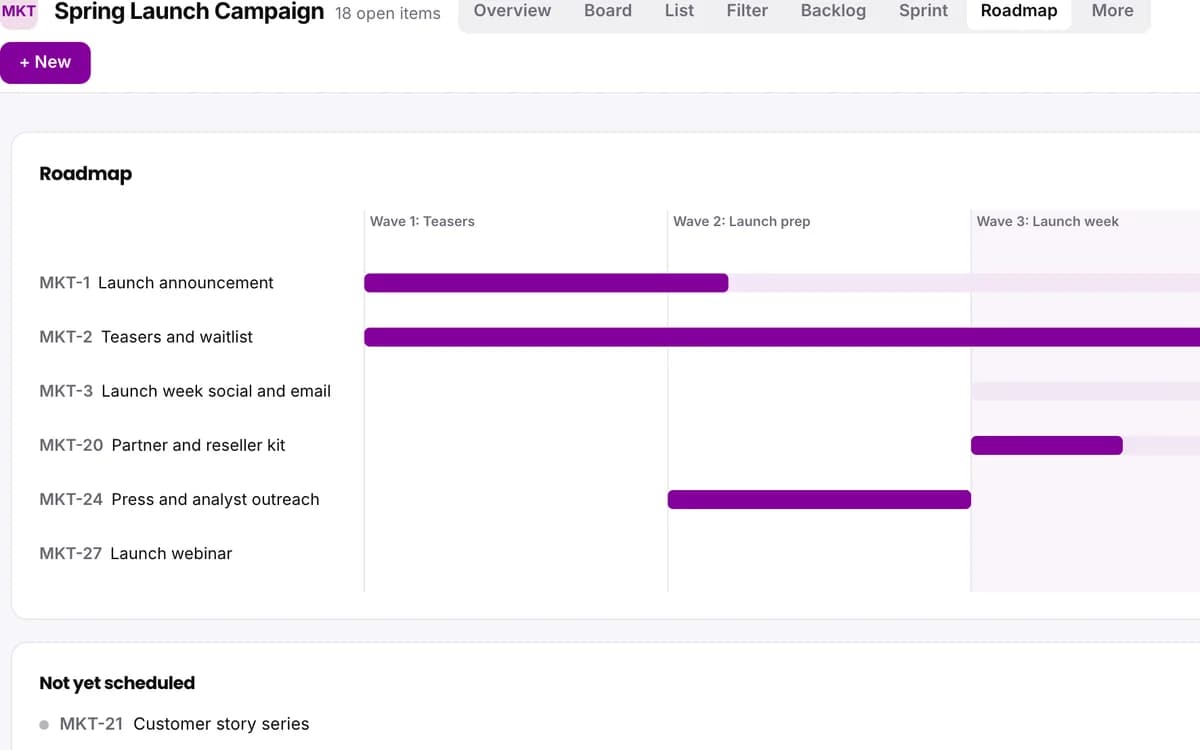Click the Not yet scheduled heading
1200x750 pixels.
(117, 683)
